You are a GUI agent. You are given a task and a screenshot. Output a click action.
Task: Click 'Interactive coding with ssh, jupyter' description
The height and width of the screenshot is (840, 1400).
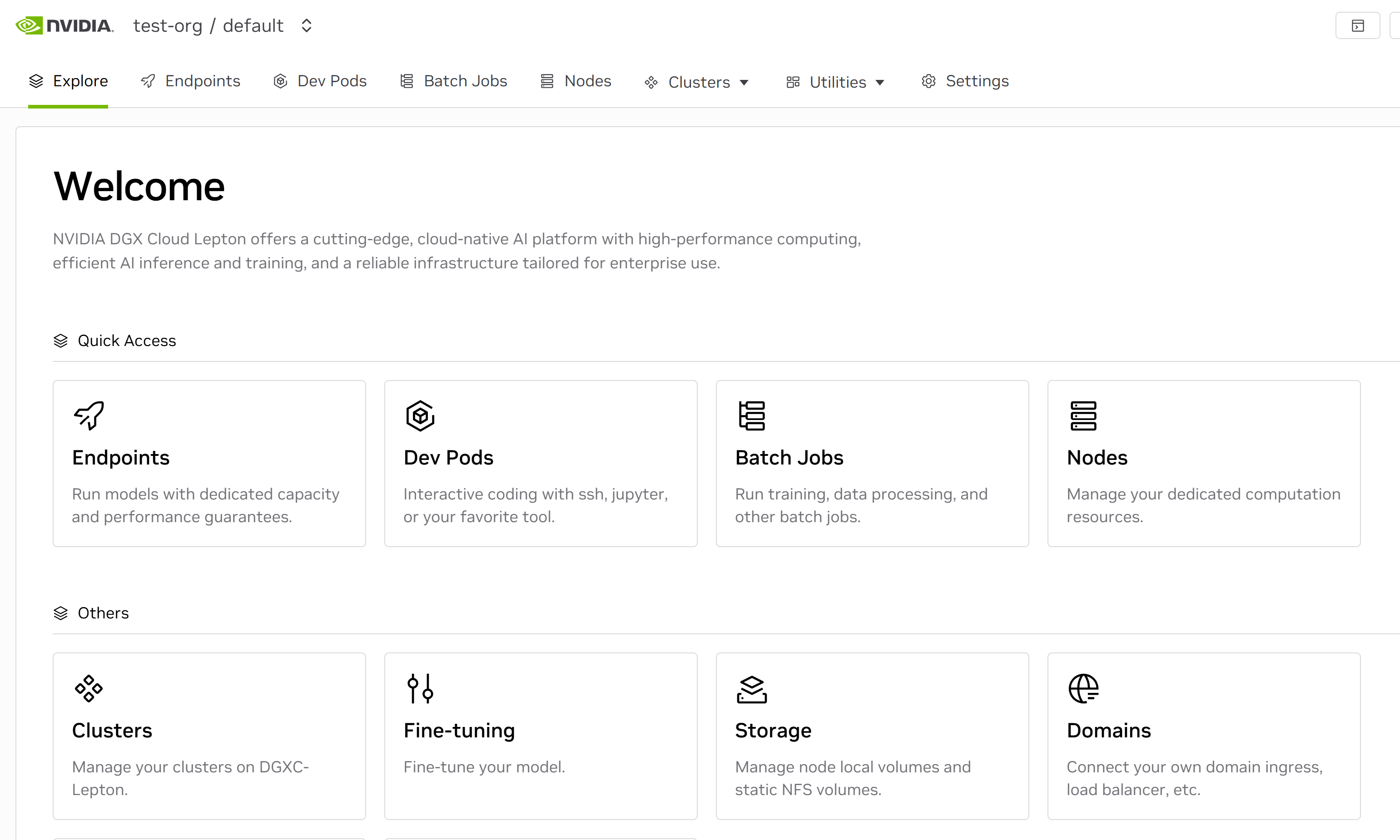[536, 505]
